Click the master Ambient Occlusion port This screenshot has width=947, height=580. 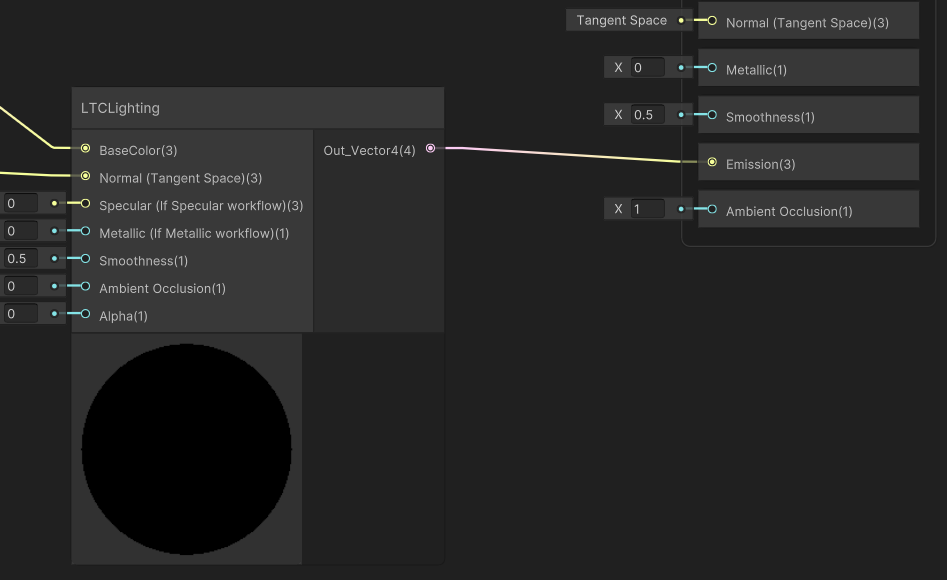[712, 209]
